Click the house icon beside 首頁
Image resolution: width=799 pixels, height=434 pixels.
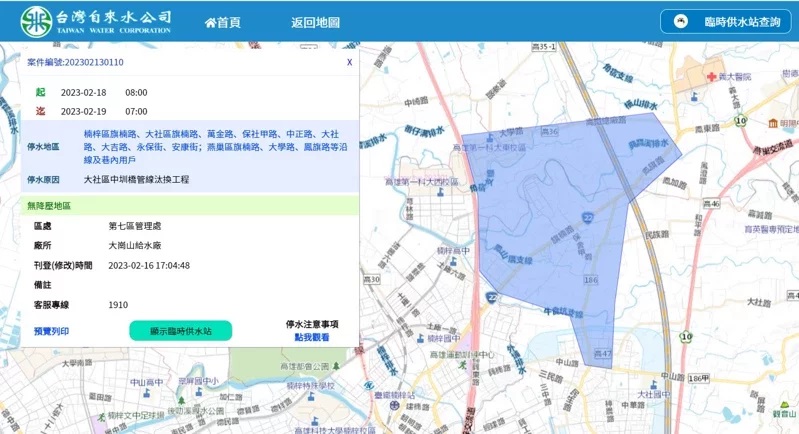click(210, 22)
